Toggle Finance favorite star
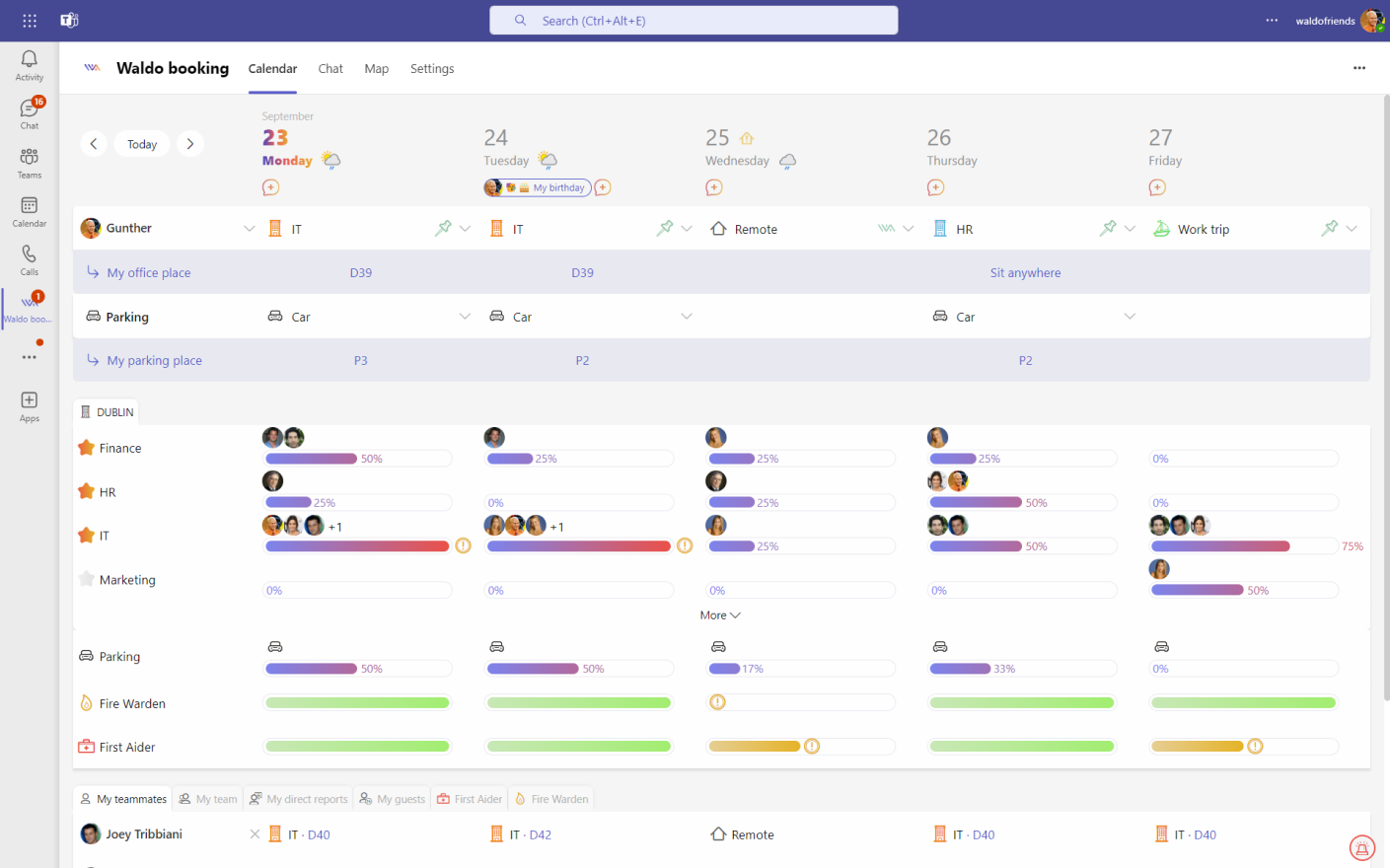Screen dimensions: 1390x868 pos(86,448)
